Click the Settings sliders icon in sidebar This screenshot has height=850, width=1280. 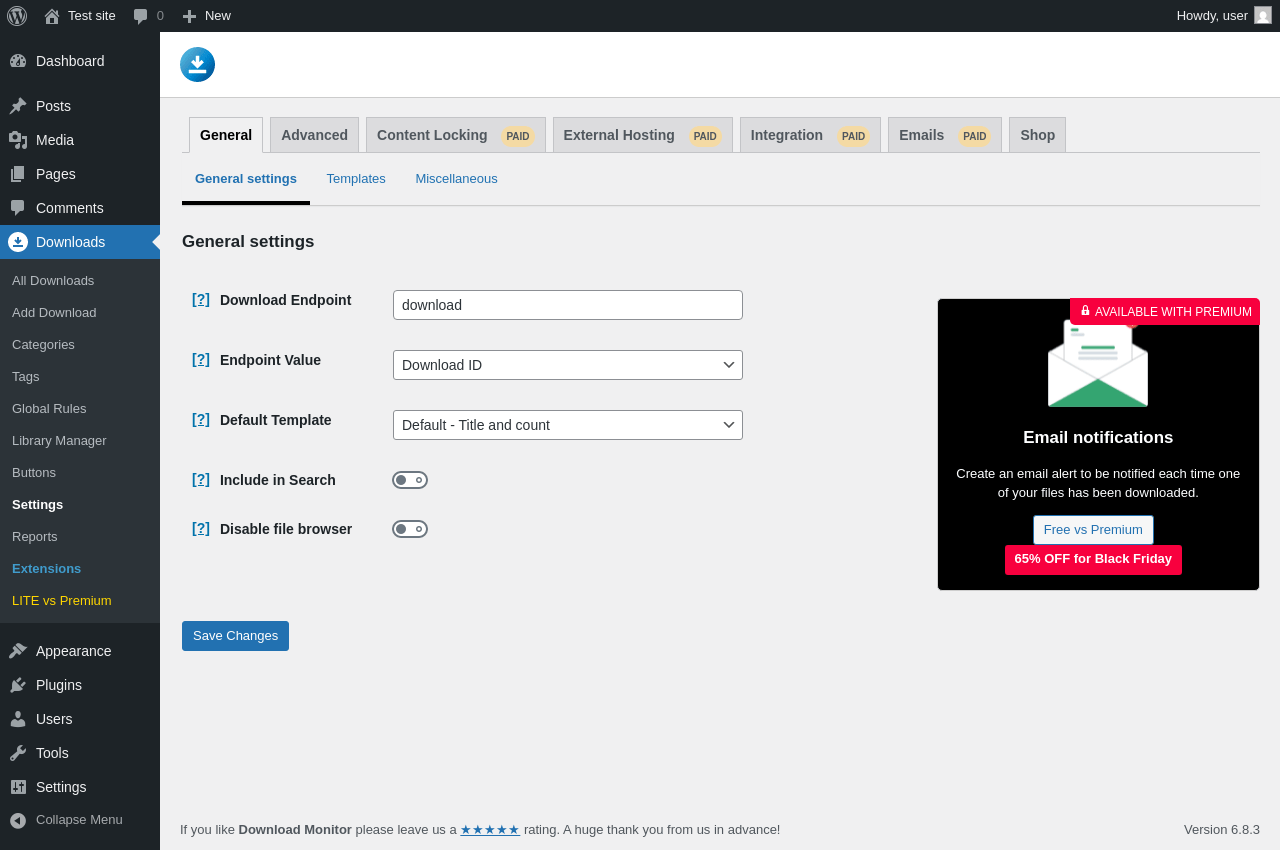coord(18,787)
